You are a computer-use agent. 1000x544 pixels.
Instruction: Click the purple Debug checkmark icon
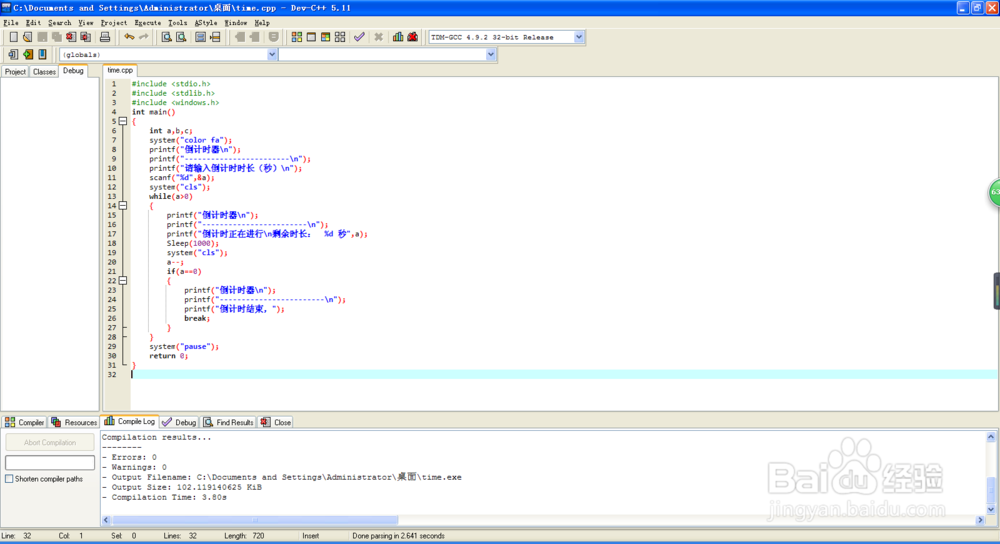[359, 37]
